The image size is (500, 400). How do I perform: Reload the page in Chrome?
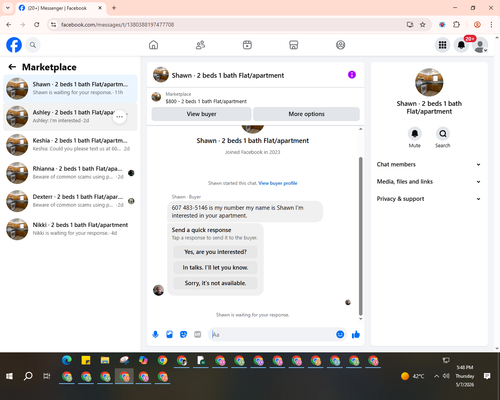pyautogui.click(x=37, y=25)
